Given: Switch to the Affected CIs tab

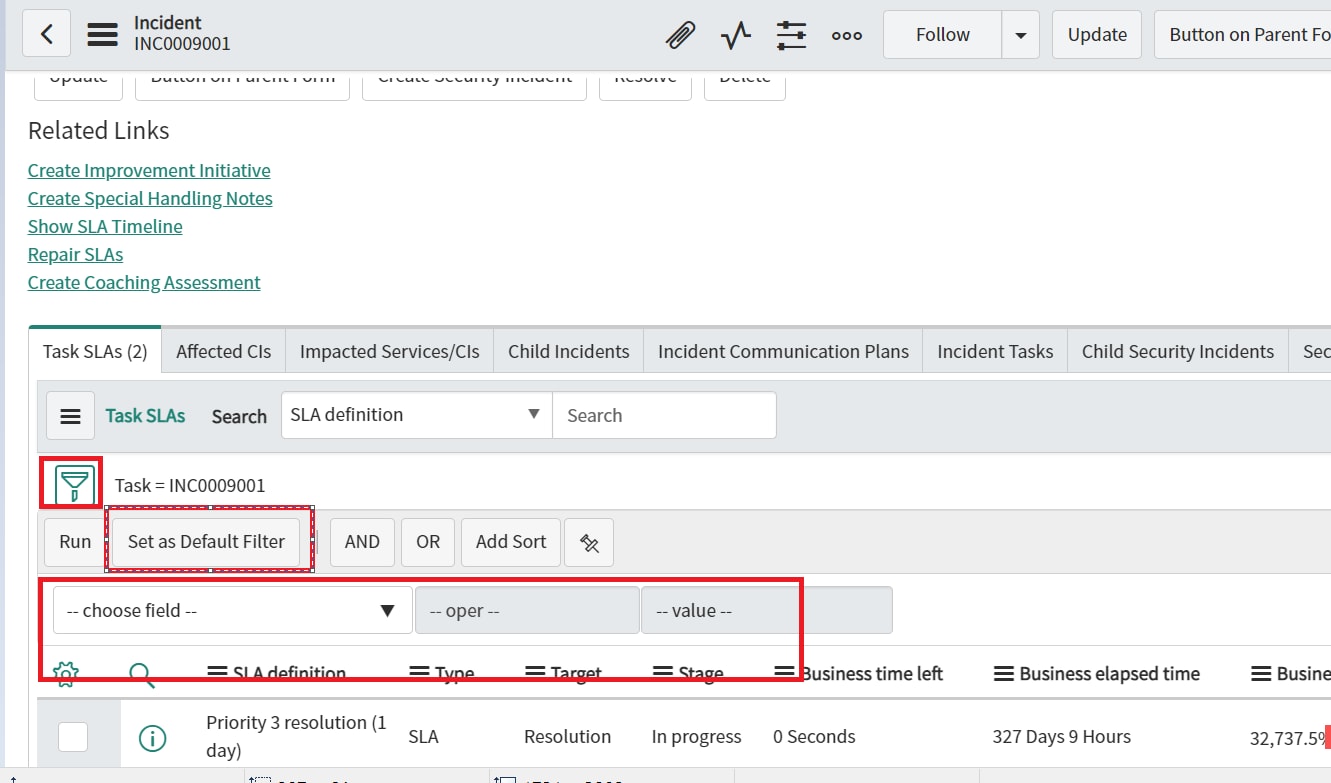Looking at the screenshot, I should [x=222, y=351].
